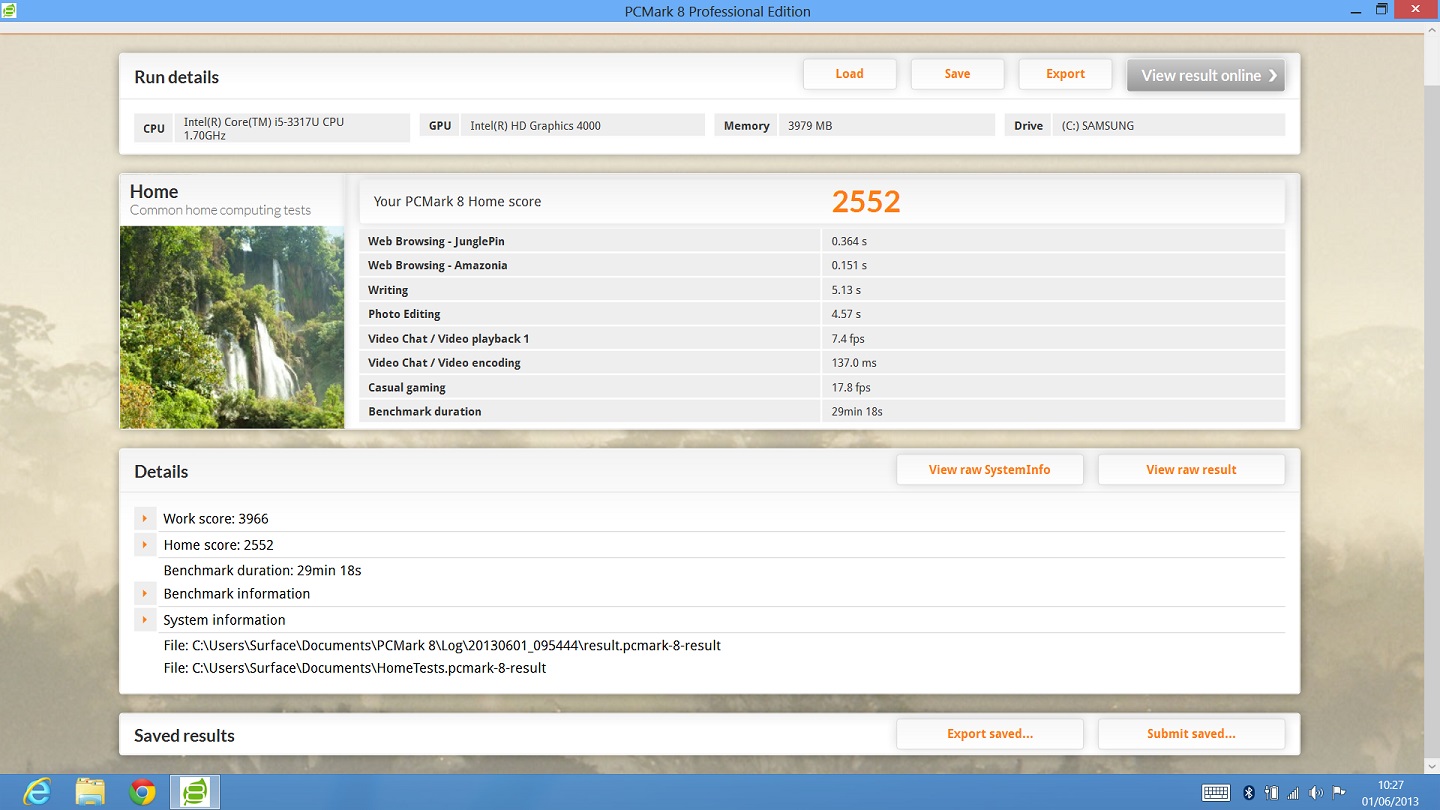The height and width of the screenshot is (810, 1440).
Task: Open File Explorer from the taskbar
Action: (x=90, y=792)
